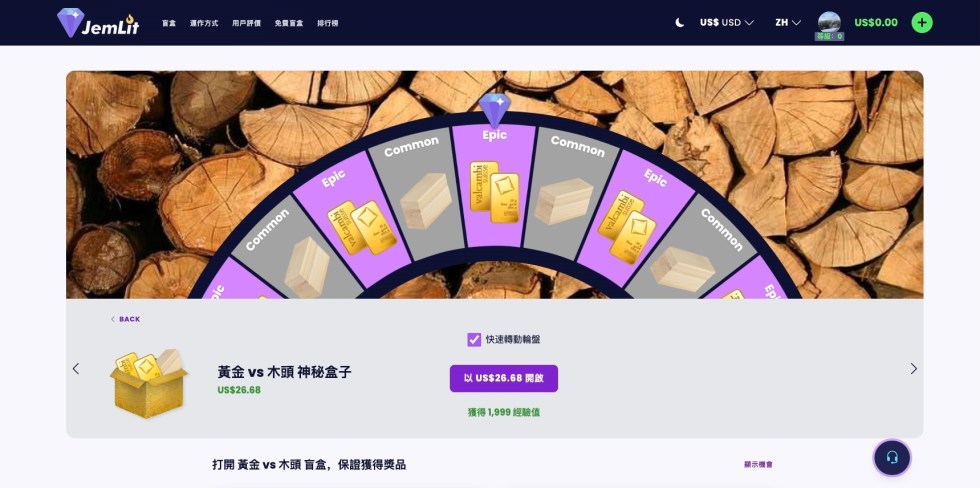Viewport: 980px width, 488px height.
Task: Click the golden mystery box image
Action: (149, 384)
